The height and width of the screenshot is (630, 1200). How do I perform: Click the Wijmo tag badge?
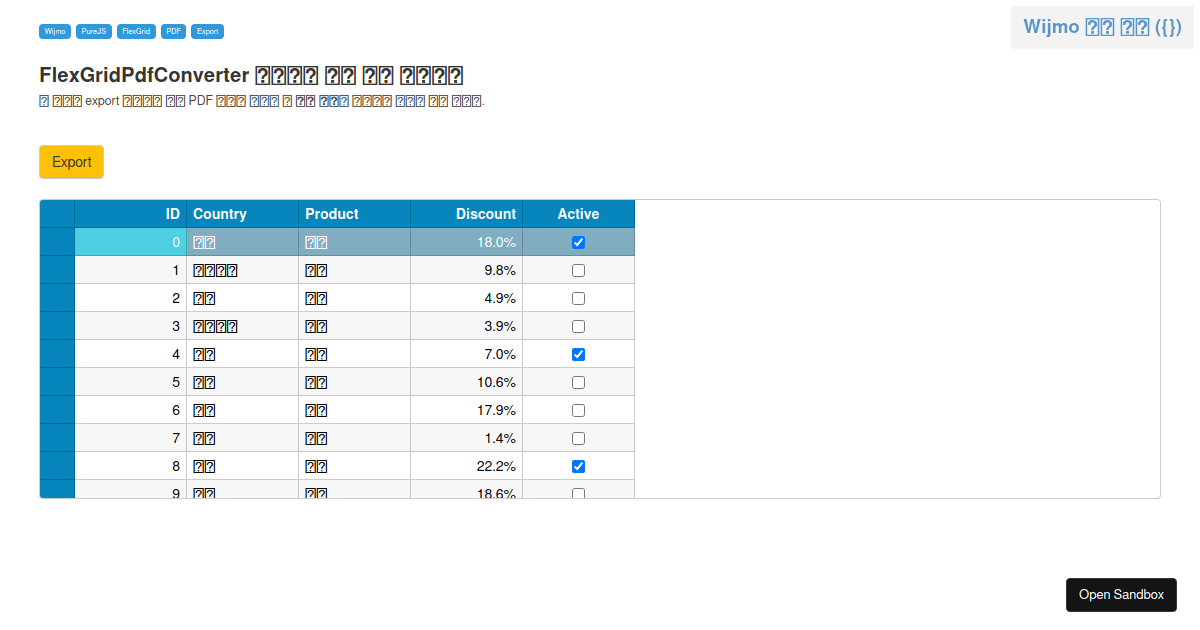click(55, 32)
